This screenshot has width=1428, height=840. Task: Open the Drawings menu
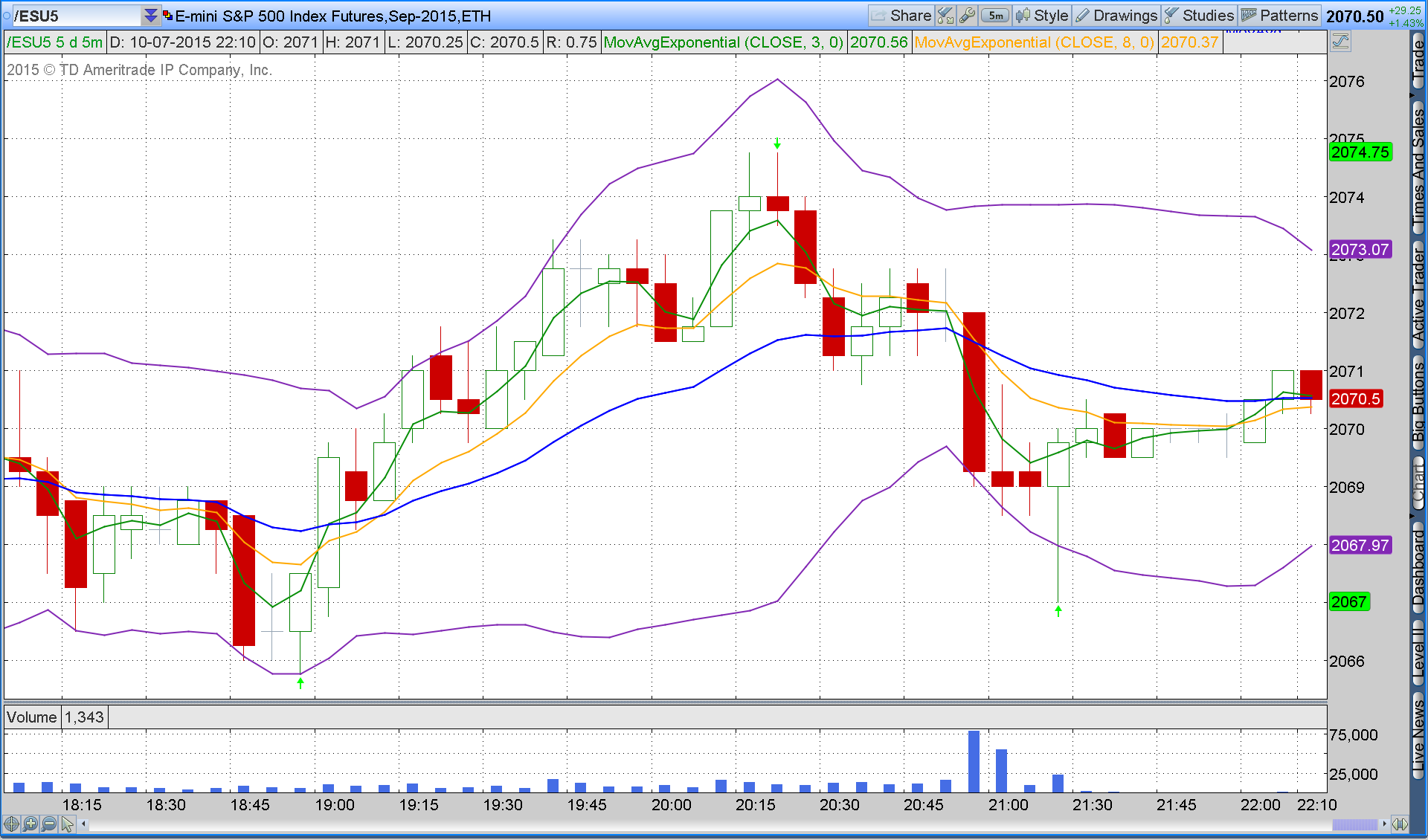1116,16
